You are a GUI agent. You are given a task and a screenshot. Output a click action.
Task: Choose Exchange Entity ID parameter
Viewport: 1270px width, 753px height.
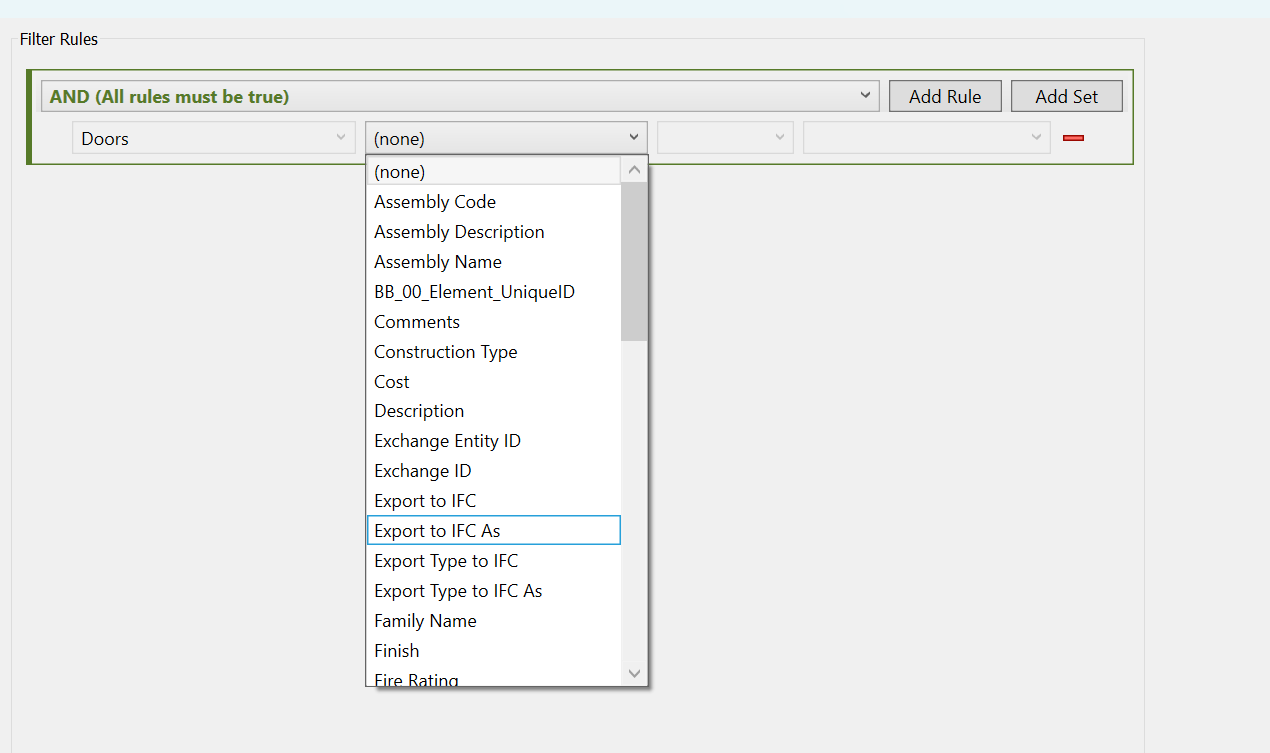point(447,441)
